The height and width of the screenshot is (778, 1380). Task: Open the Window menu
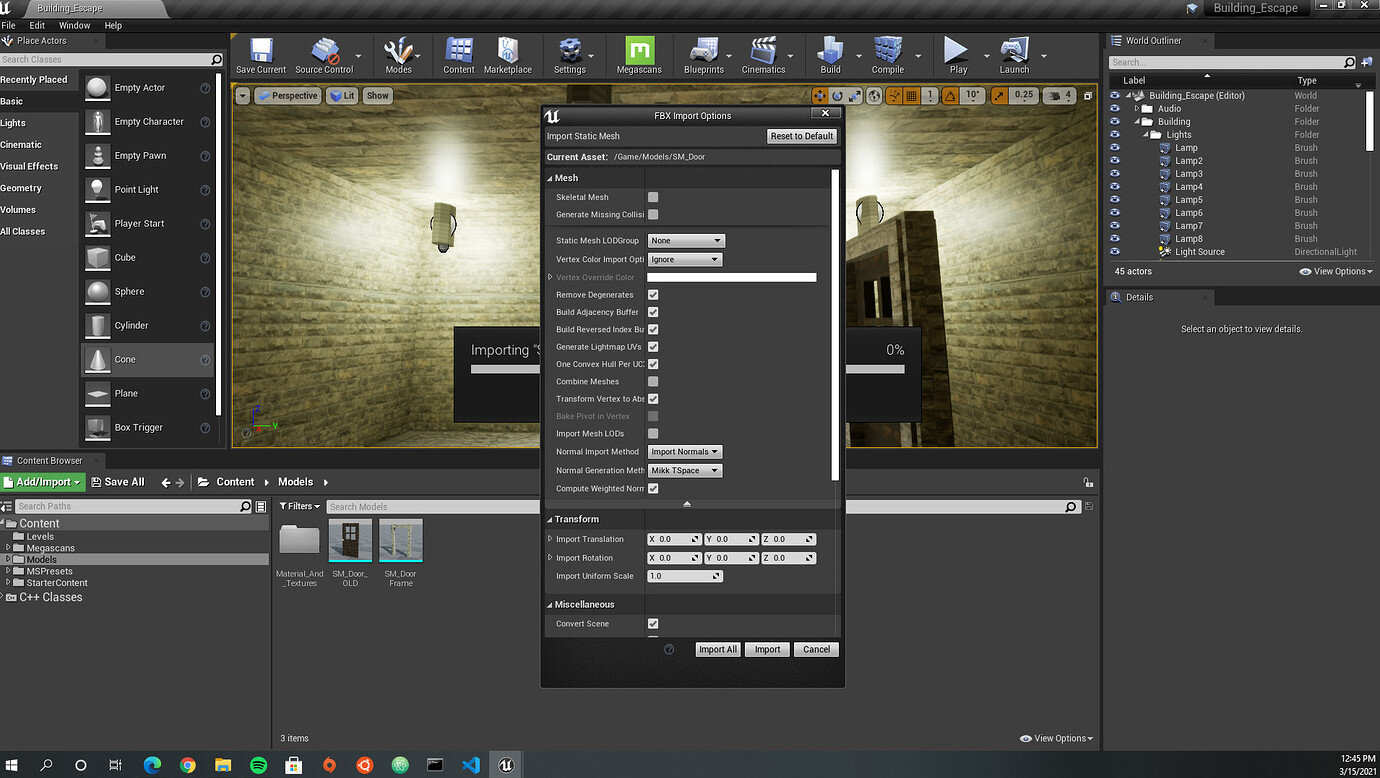pyautogui.click(x=74, y=25)
